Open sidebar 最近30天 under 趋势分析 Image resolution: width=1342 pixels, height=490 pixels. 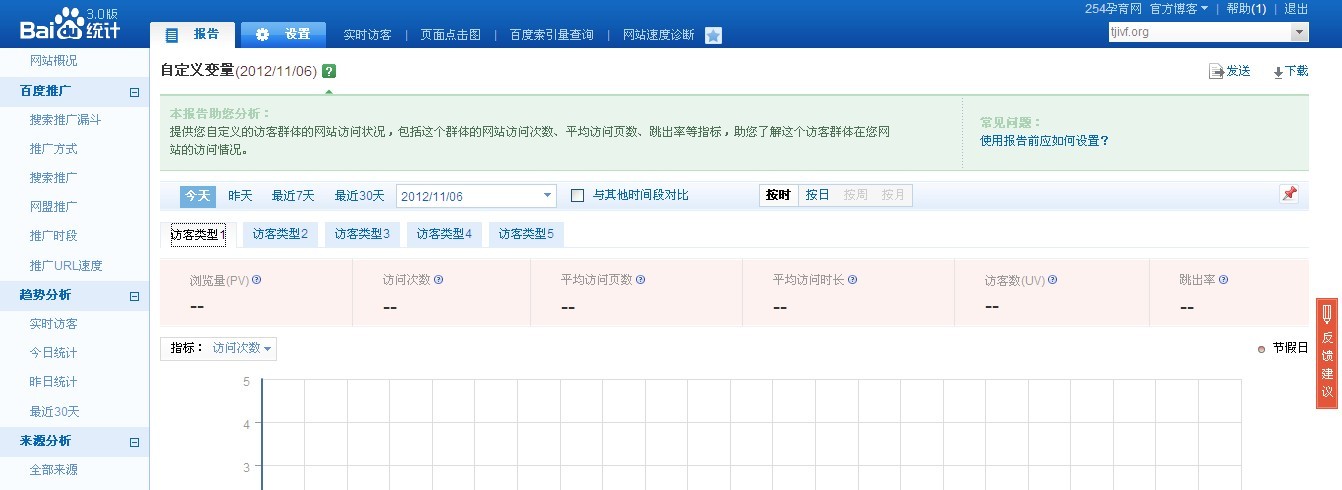(54, 412)
